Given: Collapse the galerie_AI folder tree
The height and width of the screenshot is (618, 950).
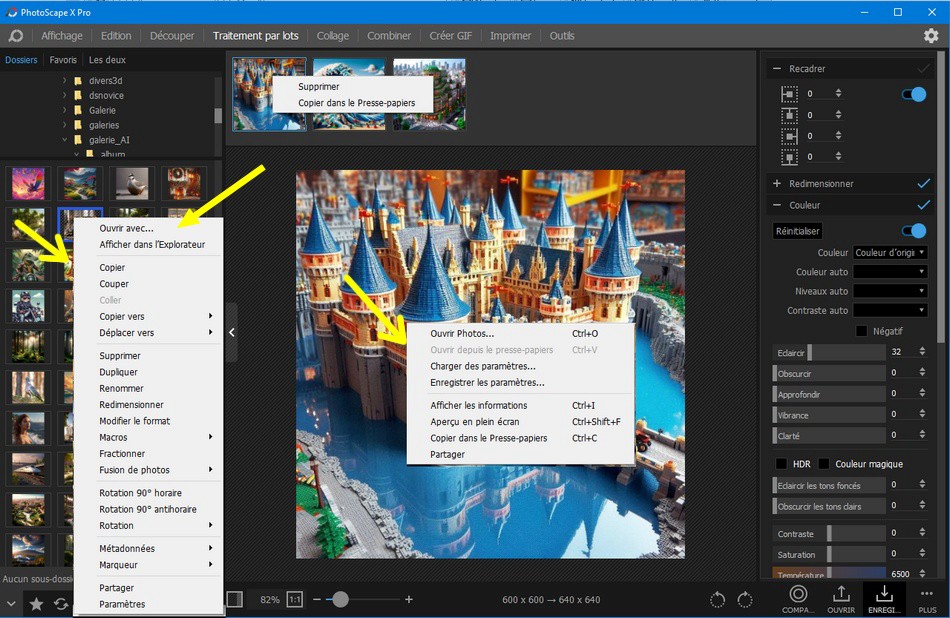Looking at the screenshot, I should tap(65, 140).
